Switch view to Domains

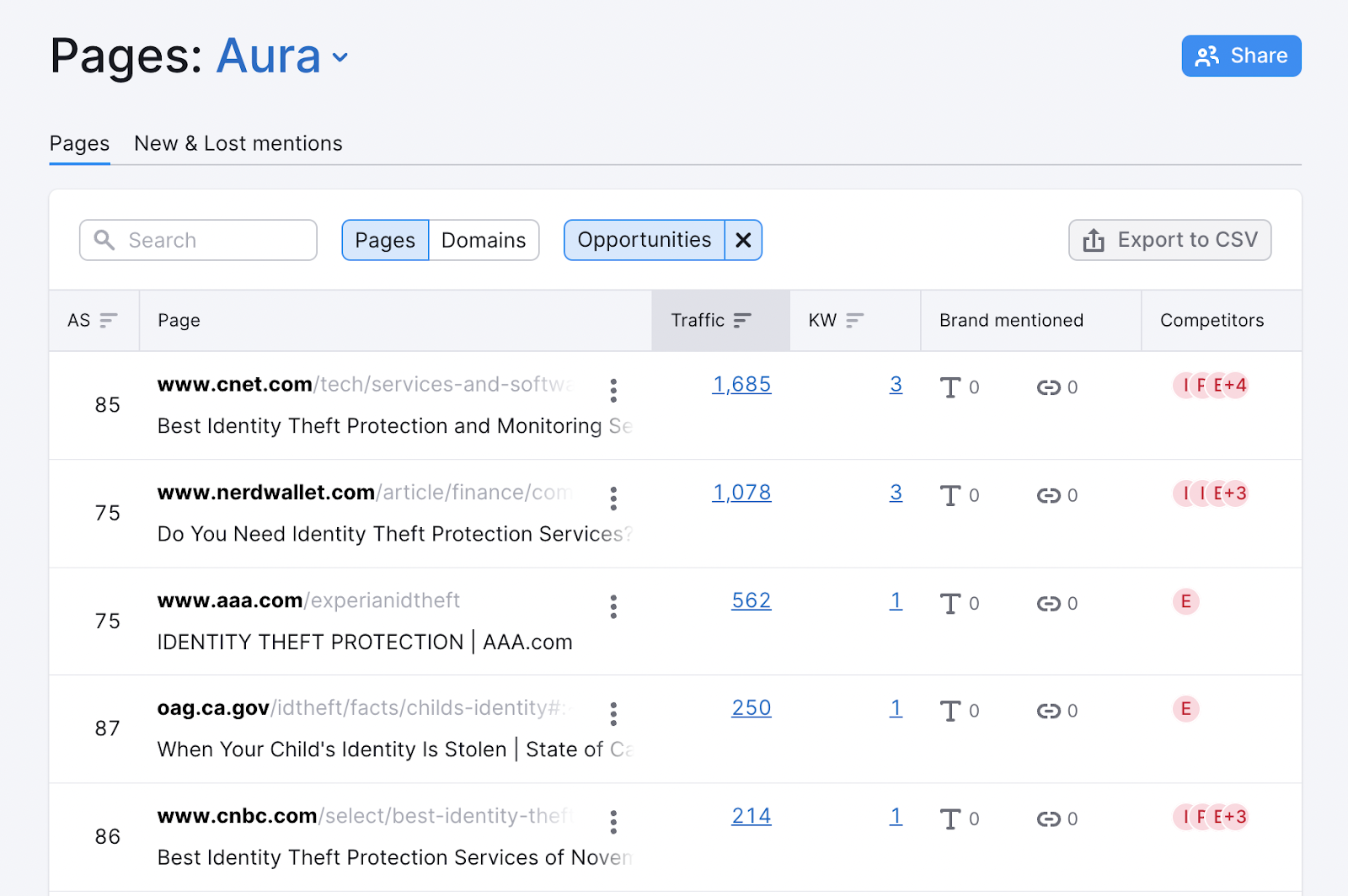tap(484, 241)
